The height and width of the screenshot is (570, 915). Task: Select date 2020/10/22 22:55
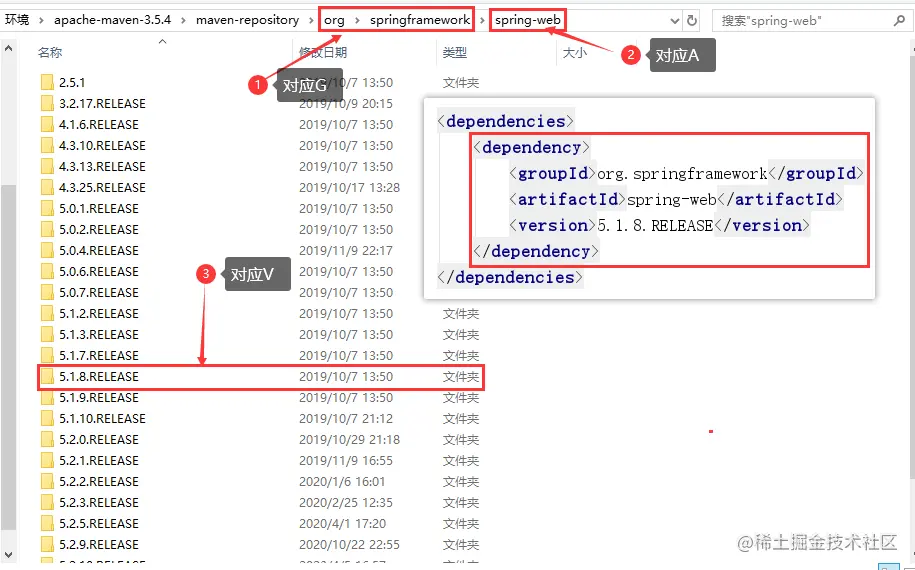[x=349, y=545]
